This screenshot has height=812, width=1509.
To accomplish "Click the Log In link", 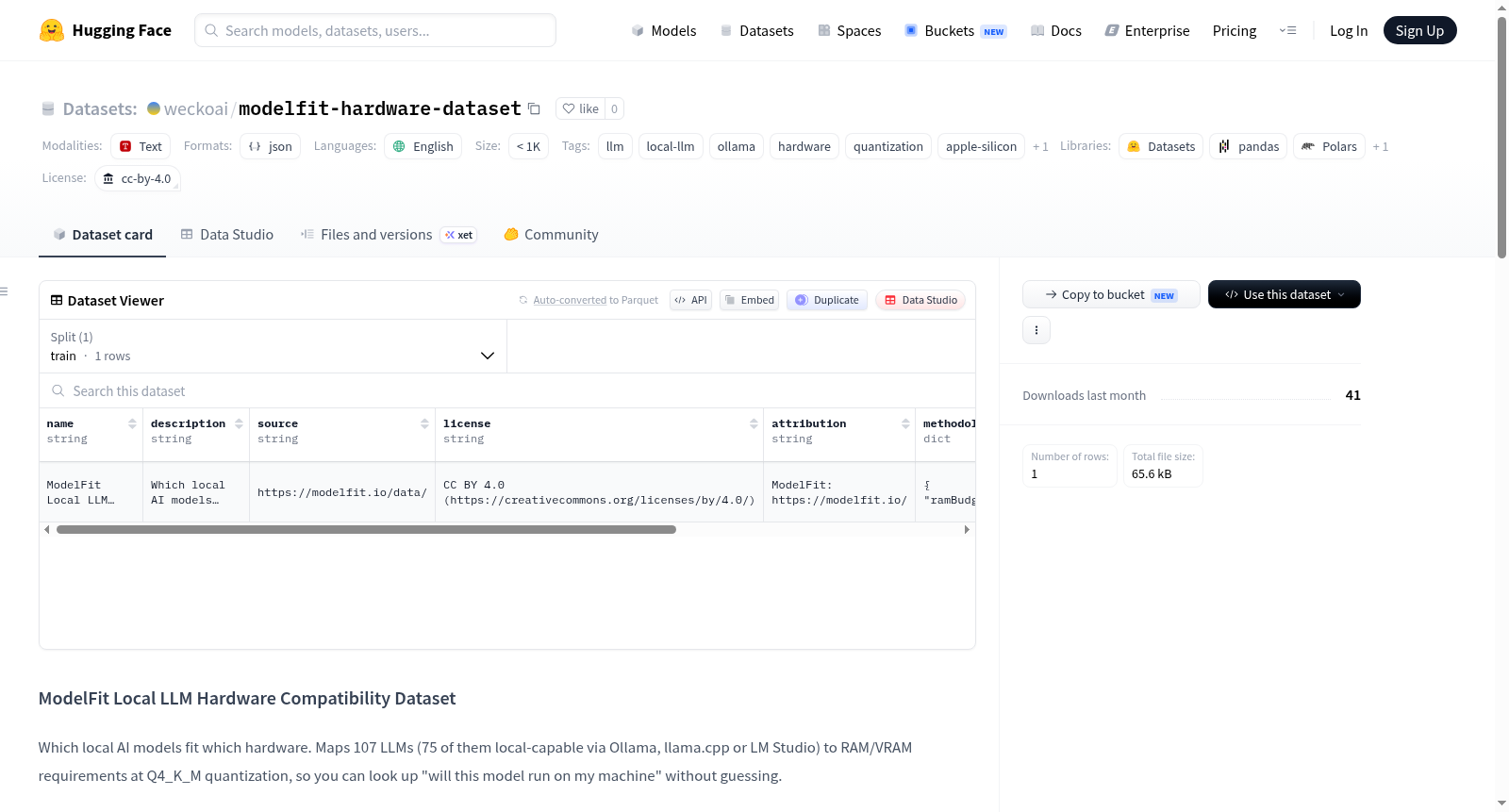I will 1349,30.
